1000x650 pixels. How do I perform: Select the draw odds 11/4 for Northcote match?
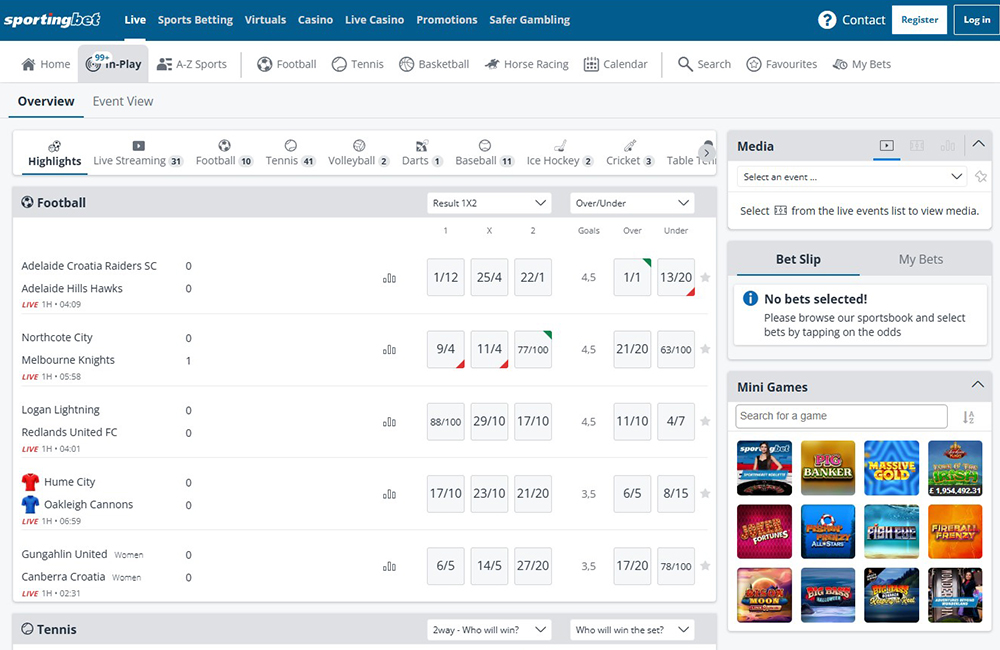click(489, 349)
